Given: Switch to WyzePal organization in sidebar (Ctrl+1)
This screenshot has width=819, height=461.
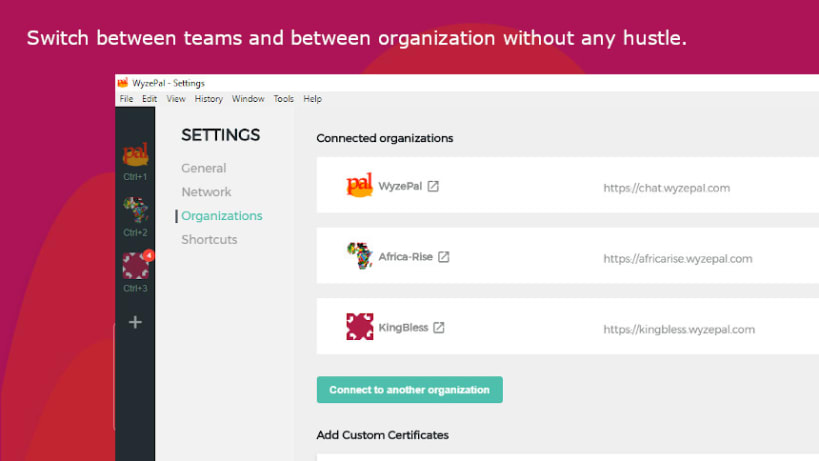Looking at the screenshot, I should 135,154.
